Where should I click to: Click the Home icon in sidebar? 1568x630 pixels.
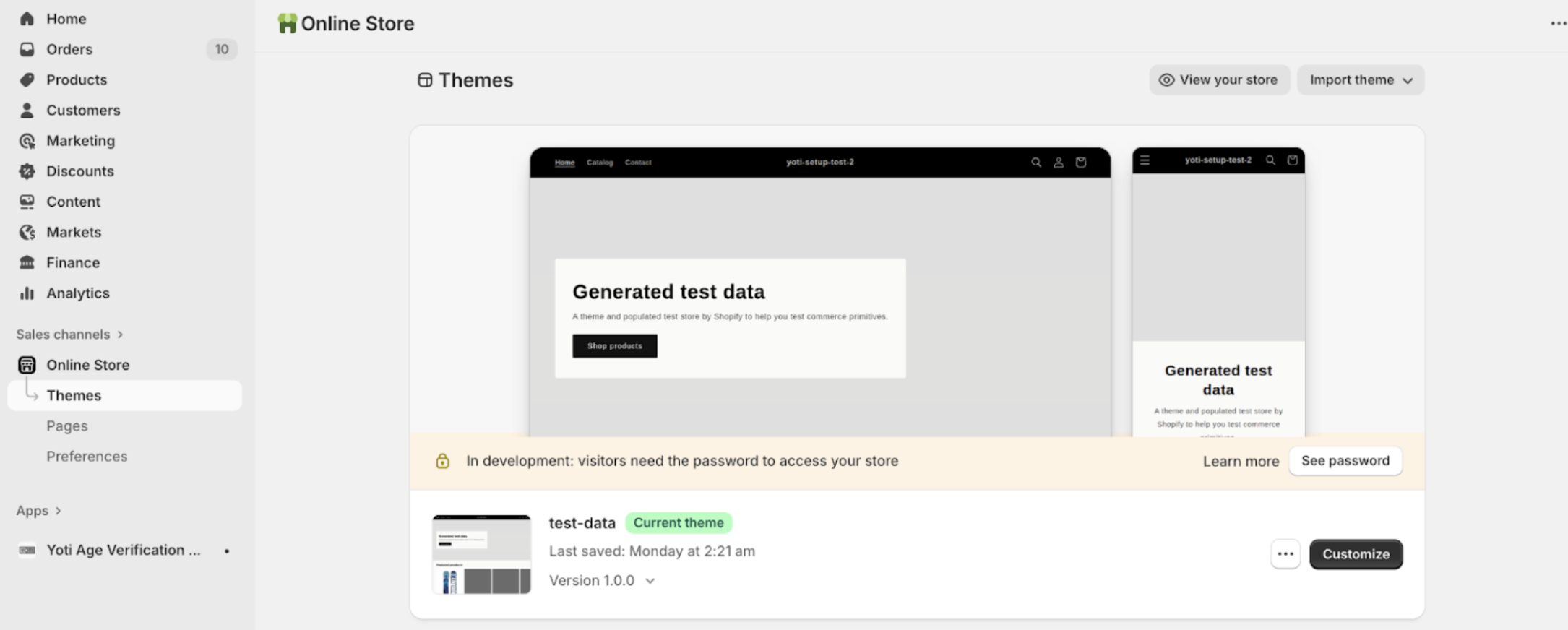[x=27, y=19]
